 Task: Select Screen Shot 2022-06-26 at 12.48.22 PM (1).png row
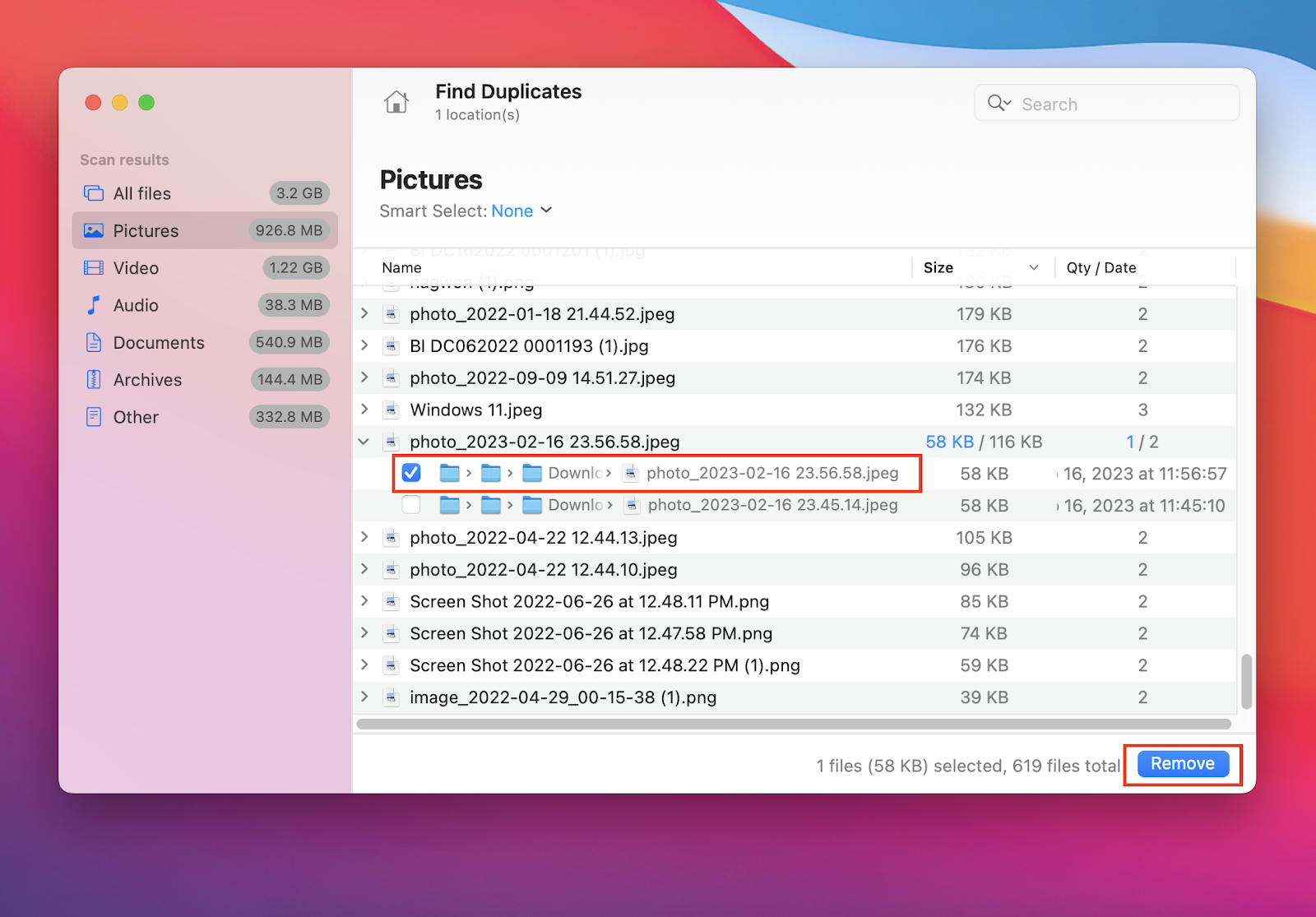(x=795, y=665)
